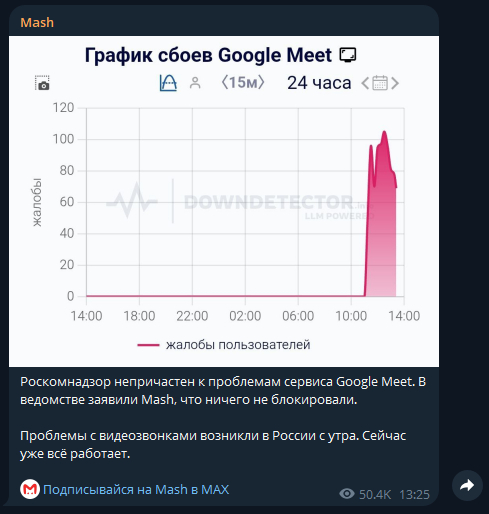Screen dimensions: 489x514
Task: Select the smoothed curve chart mode icon
Action: (x=168, y=83)
